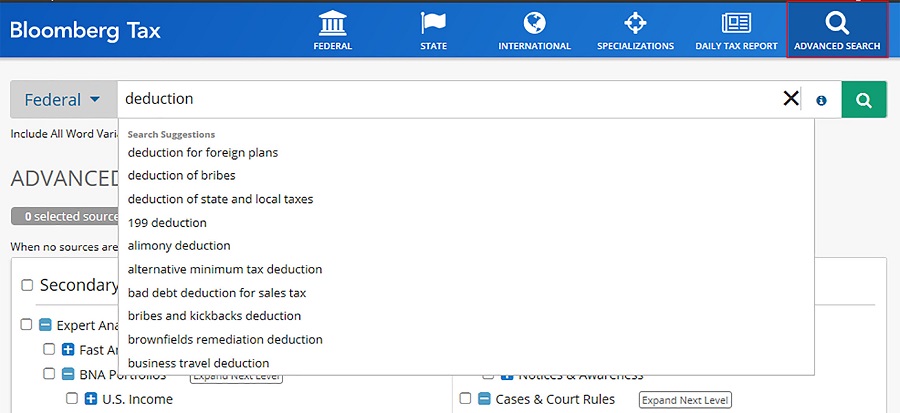Viewport: 900px width, 413px height.
Task: Expand the U.S. Income node
Action: click(91, 399)
